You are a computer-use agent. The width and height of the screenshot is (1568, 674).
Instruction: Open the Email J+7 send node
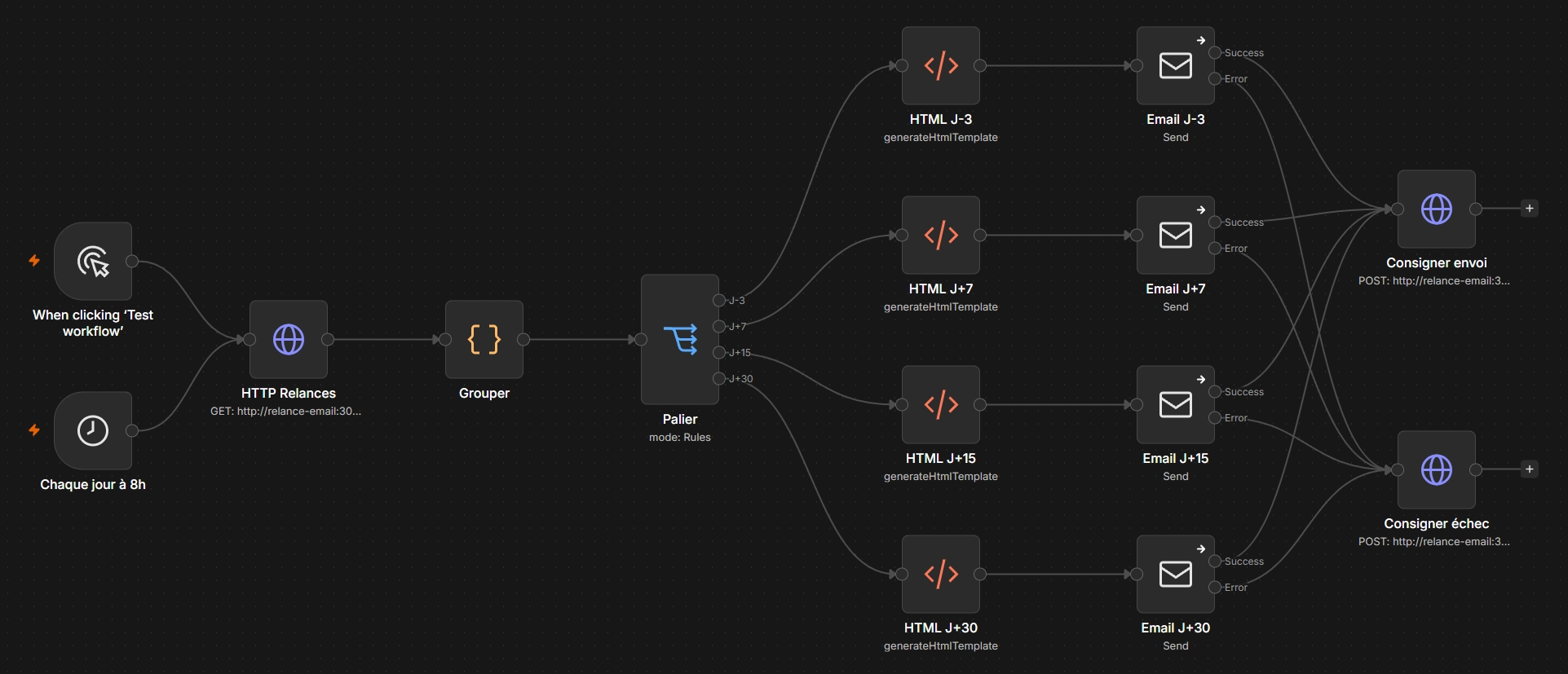1176,235
